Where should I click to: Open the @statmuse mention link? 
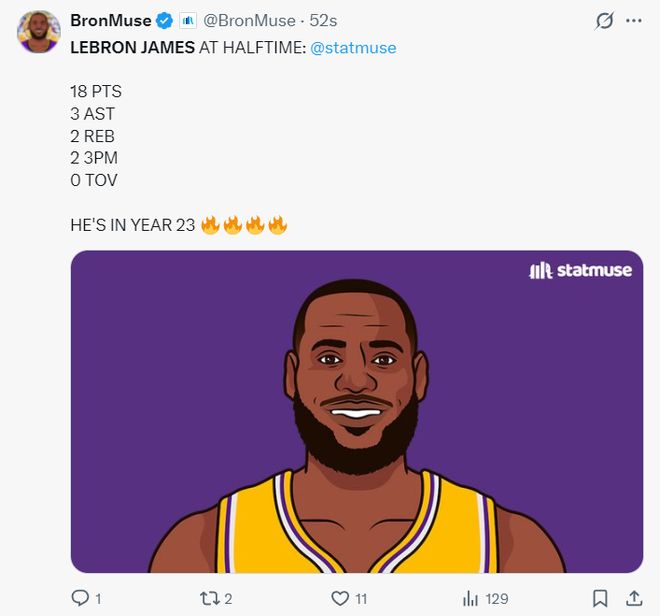click(353, 47)
